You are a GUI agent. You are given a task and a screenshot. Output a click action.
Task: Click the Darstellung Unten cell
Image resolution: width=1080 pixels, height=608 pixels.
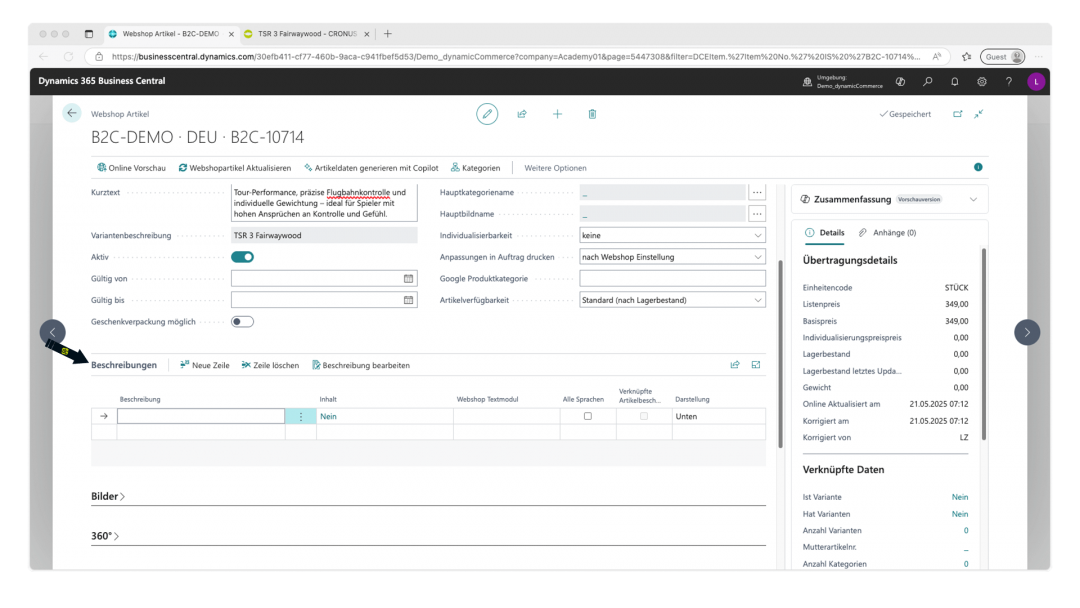pyautogui.click(x=718, y=417)
